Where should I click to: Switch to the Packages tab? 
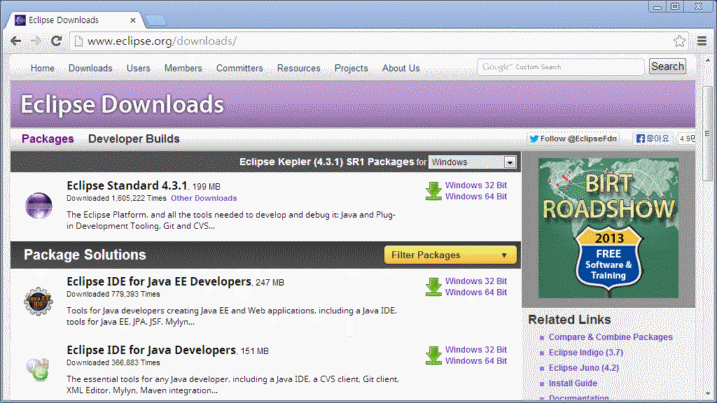tap(48, 139)
